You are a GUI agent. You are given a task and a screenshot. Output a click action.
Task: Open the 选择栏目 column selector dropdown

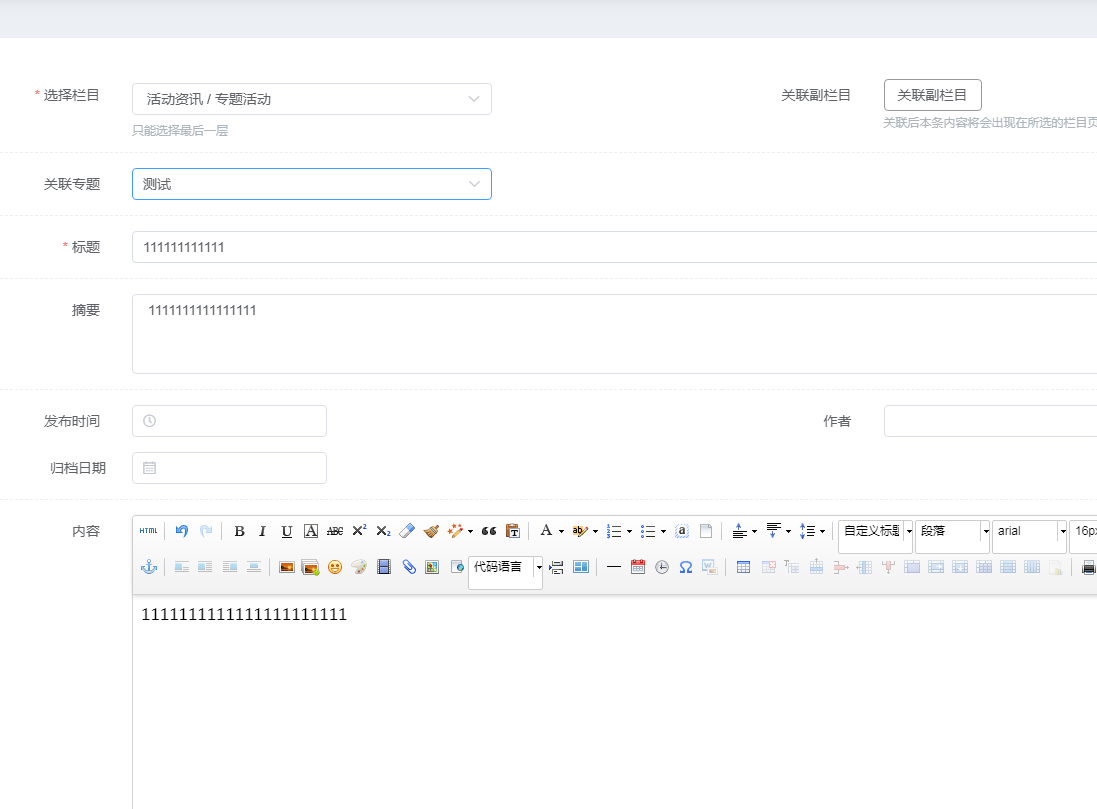pos(311,99)
